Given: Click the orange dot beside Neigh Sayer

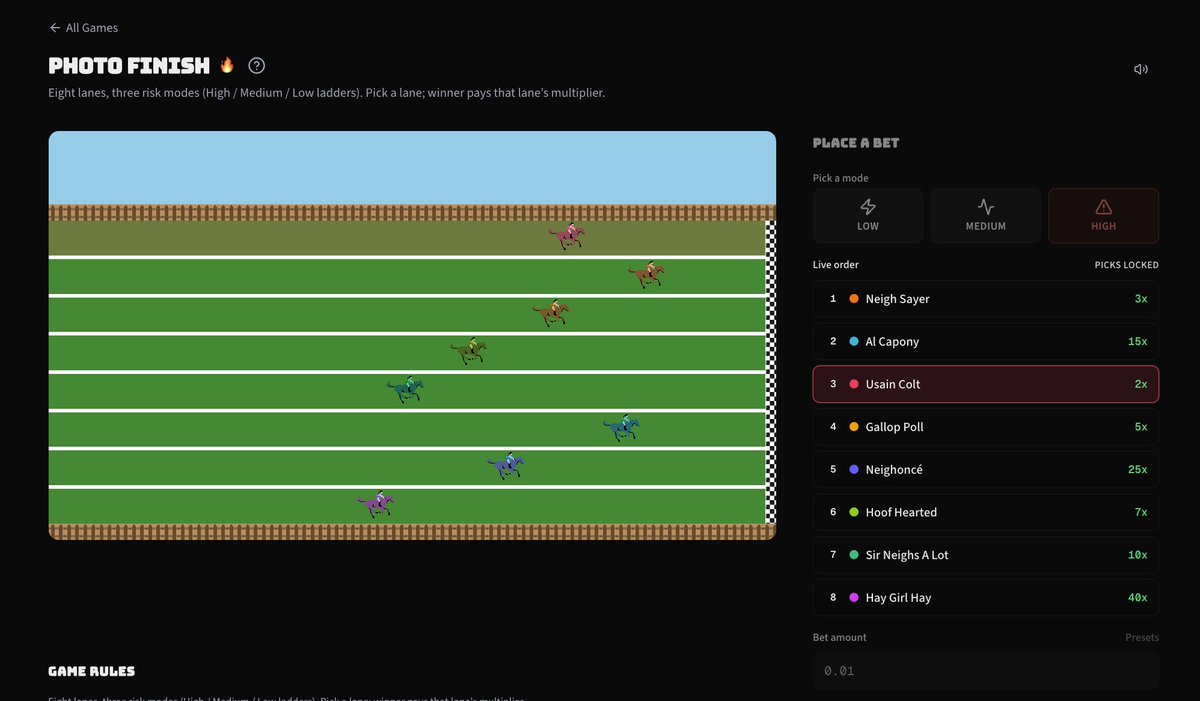Looking at the screenshot, I should [854, 299].
